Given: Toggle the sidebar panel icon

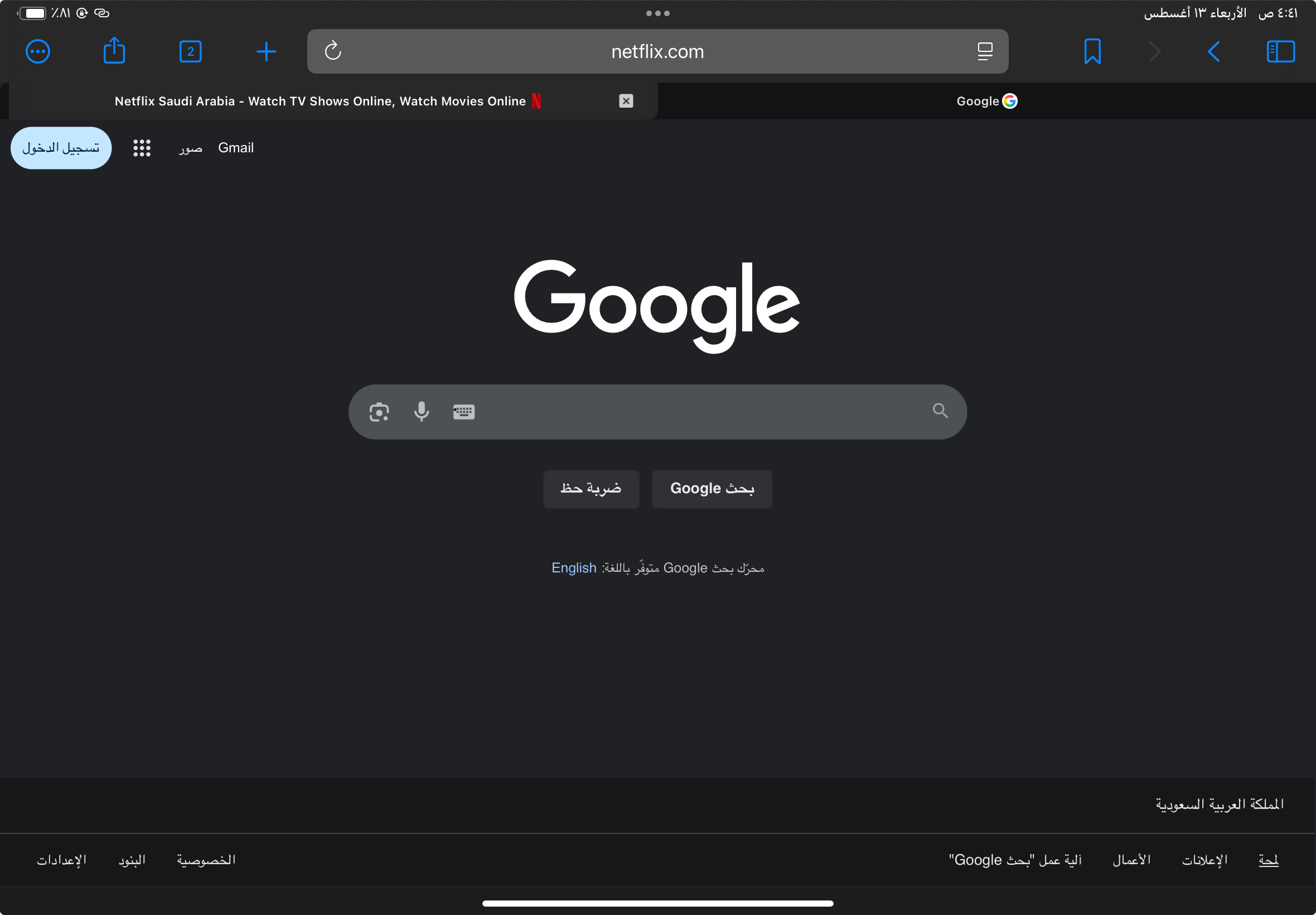Looking at the screenshot, I should 1280,51.
